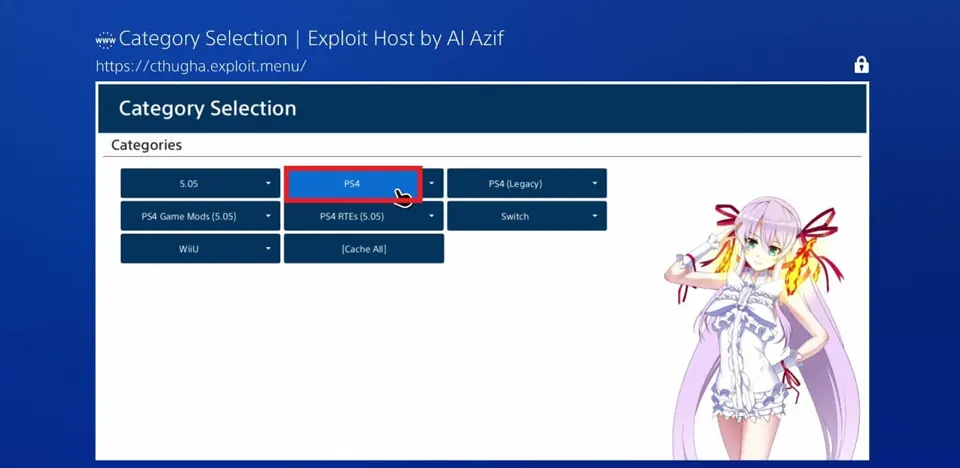Expand PS4 Game Mods (5.05) dropdown arrow
Screen dimensions: 960x468
268,216
